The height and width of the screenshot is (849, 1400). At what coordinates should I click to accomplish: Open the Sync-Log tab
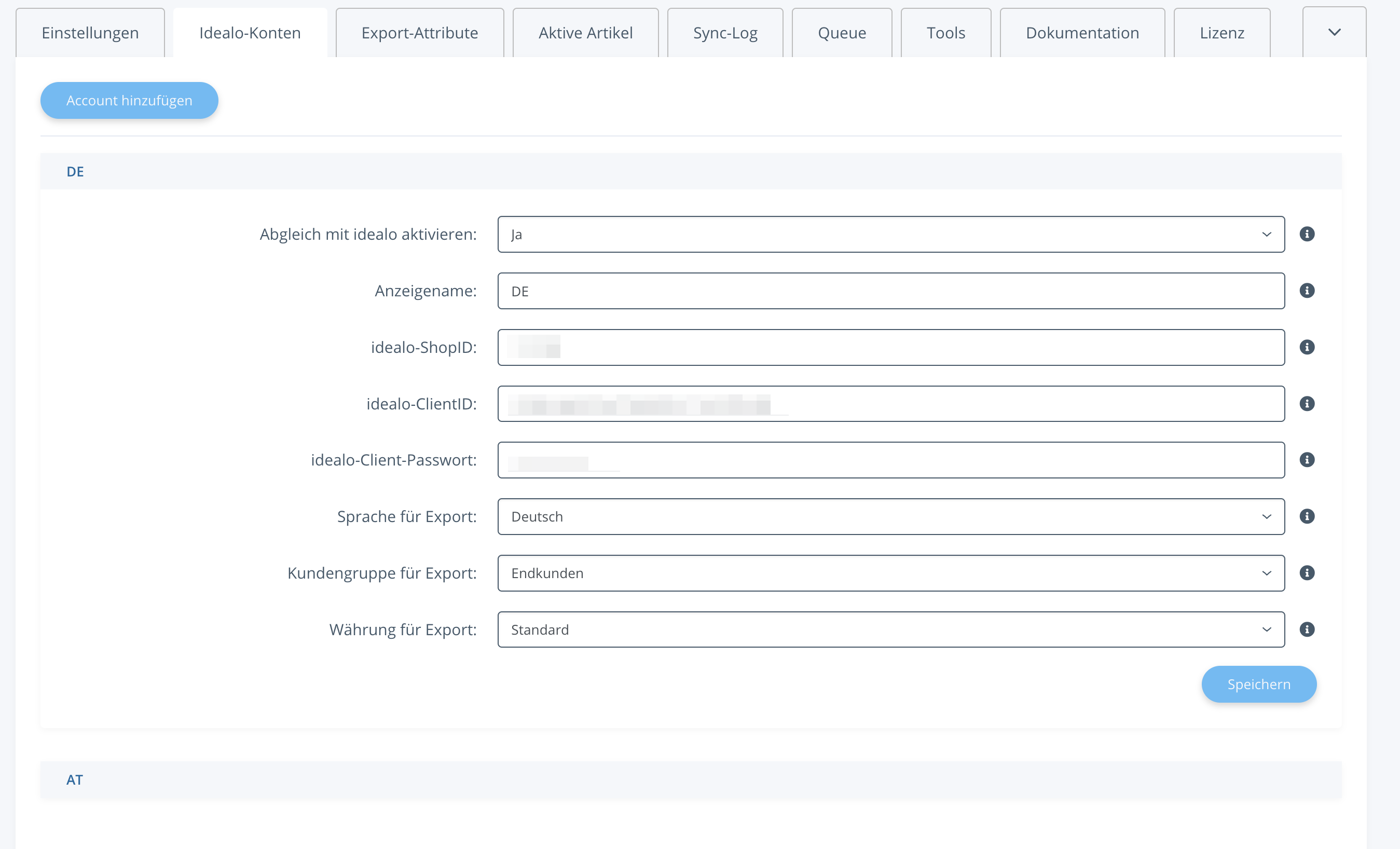725,33
